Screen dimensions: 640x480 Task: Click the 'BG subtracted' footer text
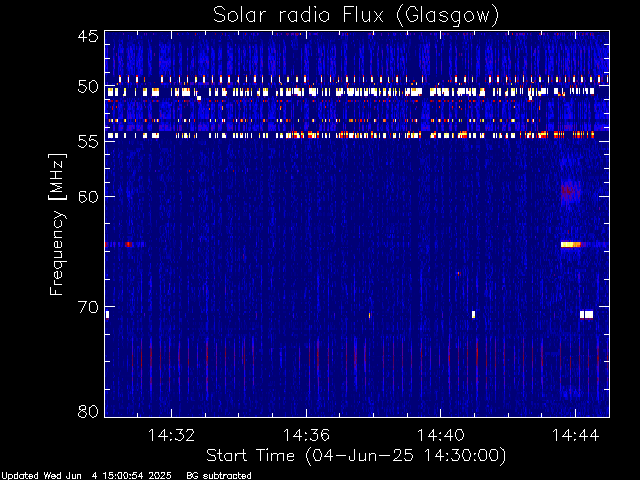coord(219,476)
